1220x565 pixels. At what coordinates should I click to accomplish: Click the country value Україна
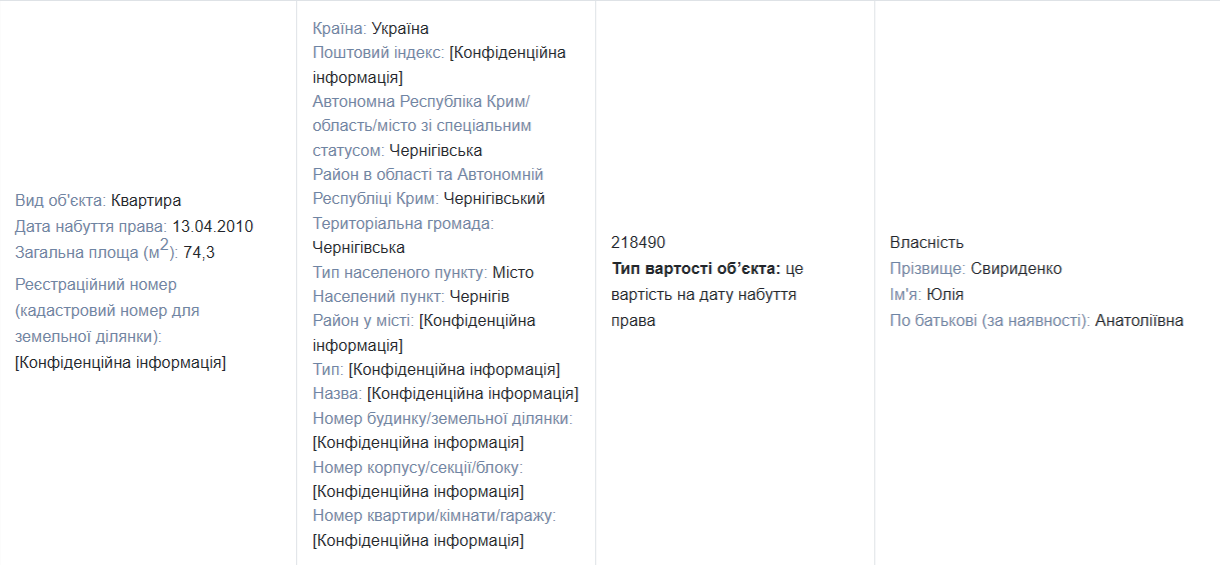(400, 28)
